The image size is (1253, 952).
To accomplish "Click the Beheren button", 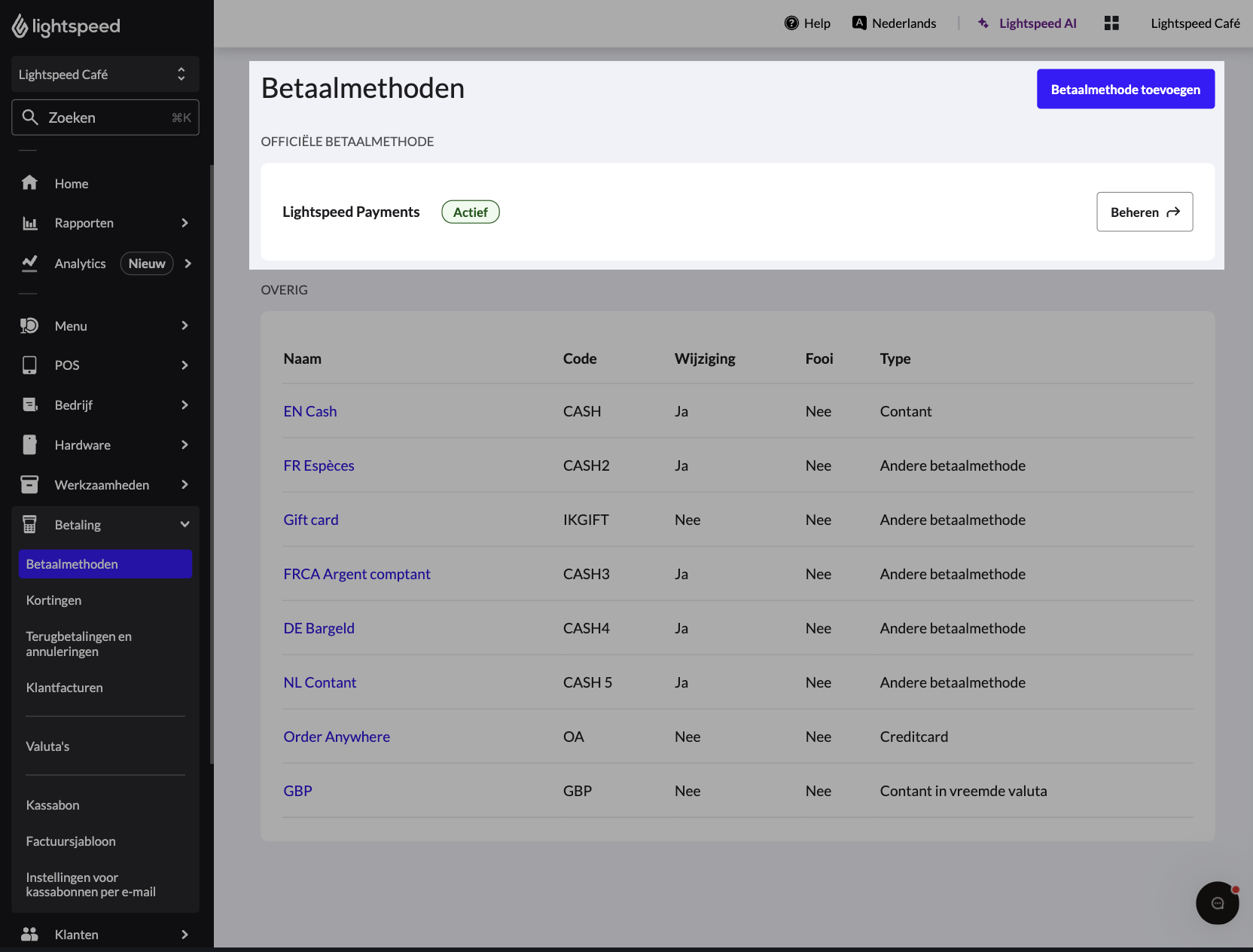I will [1145, 212].
